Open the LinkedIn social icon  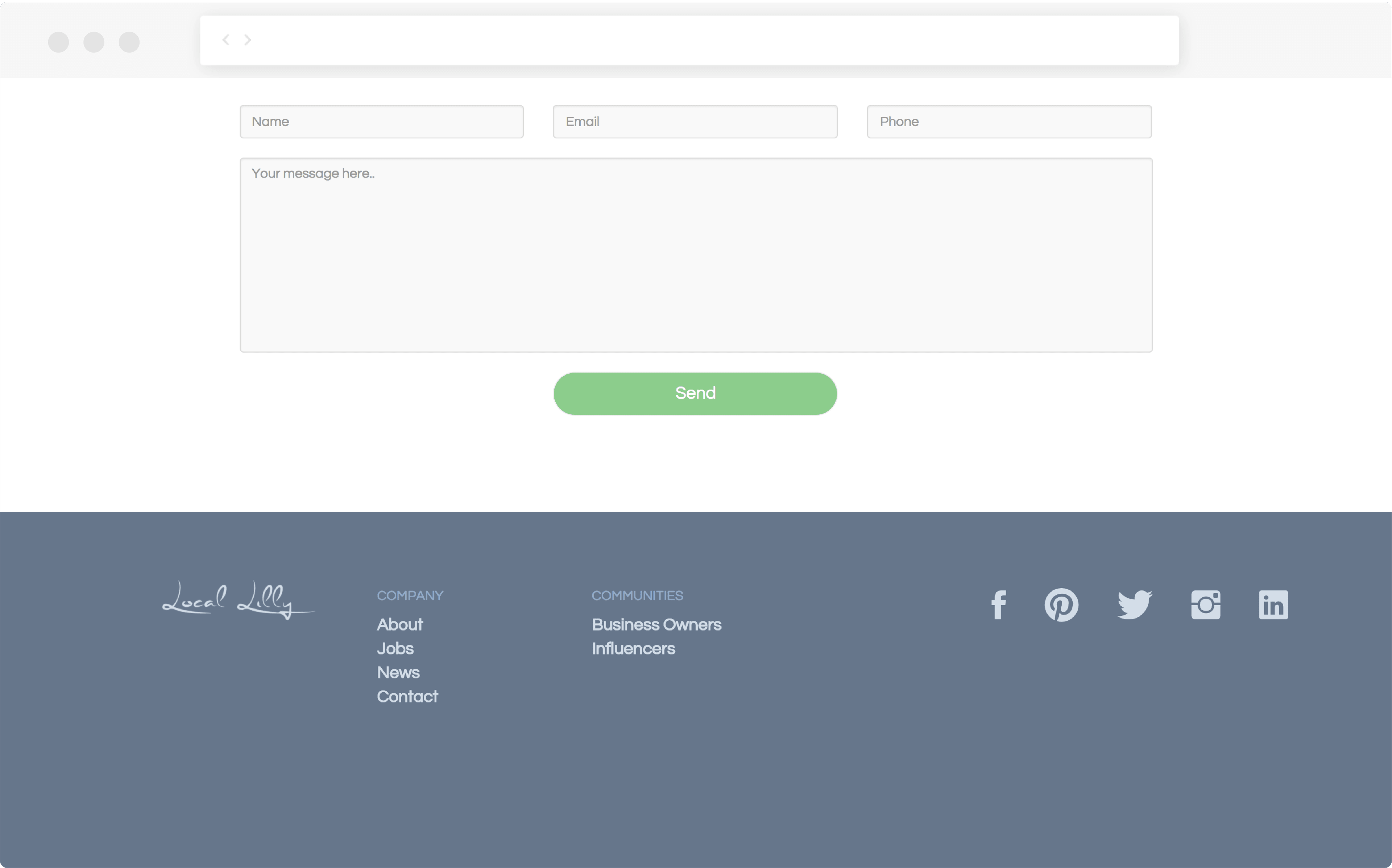coord(1273,605)
